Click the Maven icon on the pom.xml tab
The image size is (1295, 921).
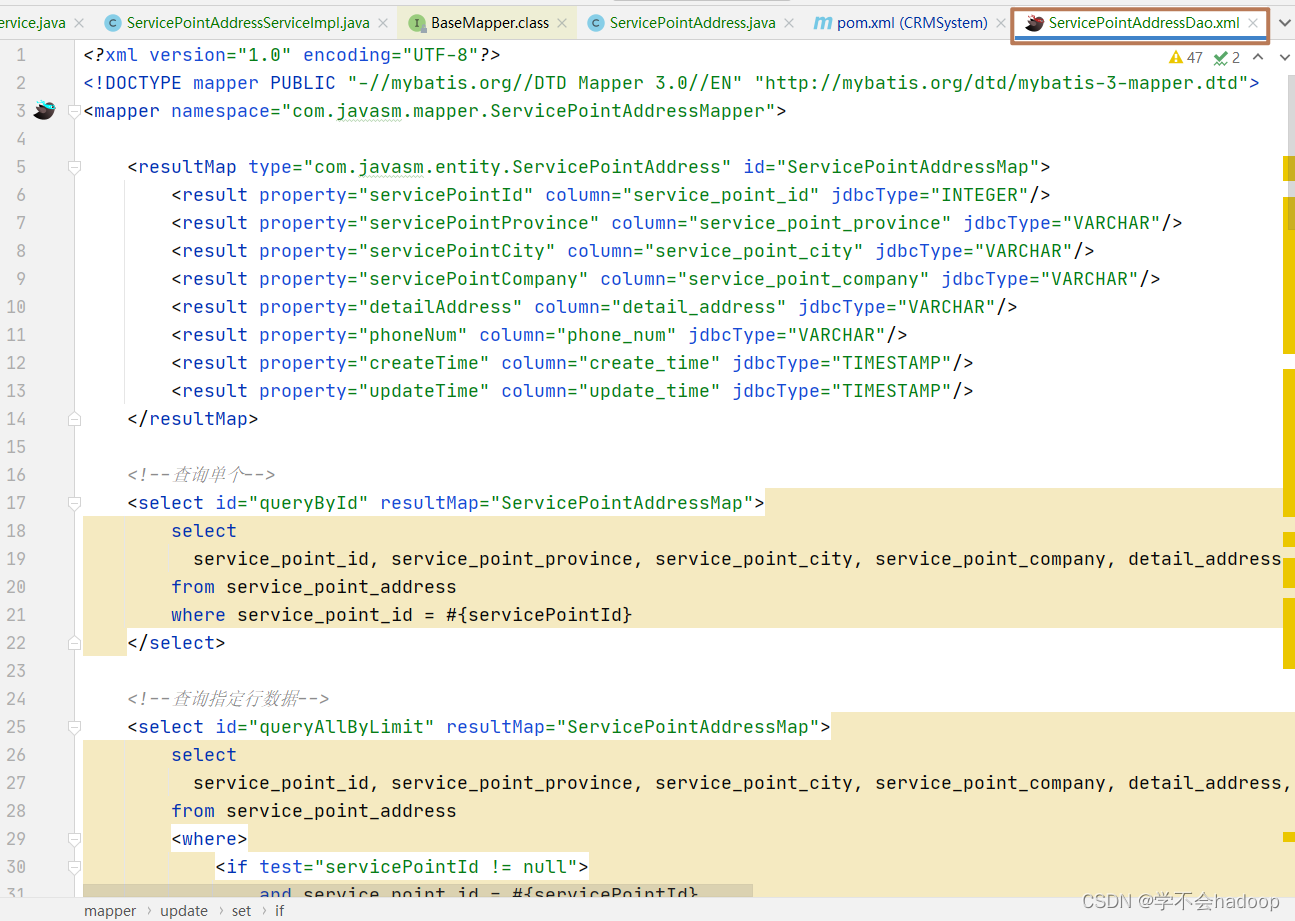click(x=823, y=21)
